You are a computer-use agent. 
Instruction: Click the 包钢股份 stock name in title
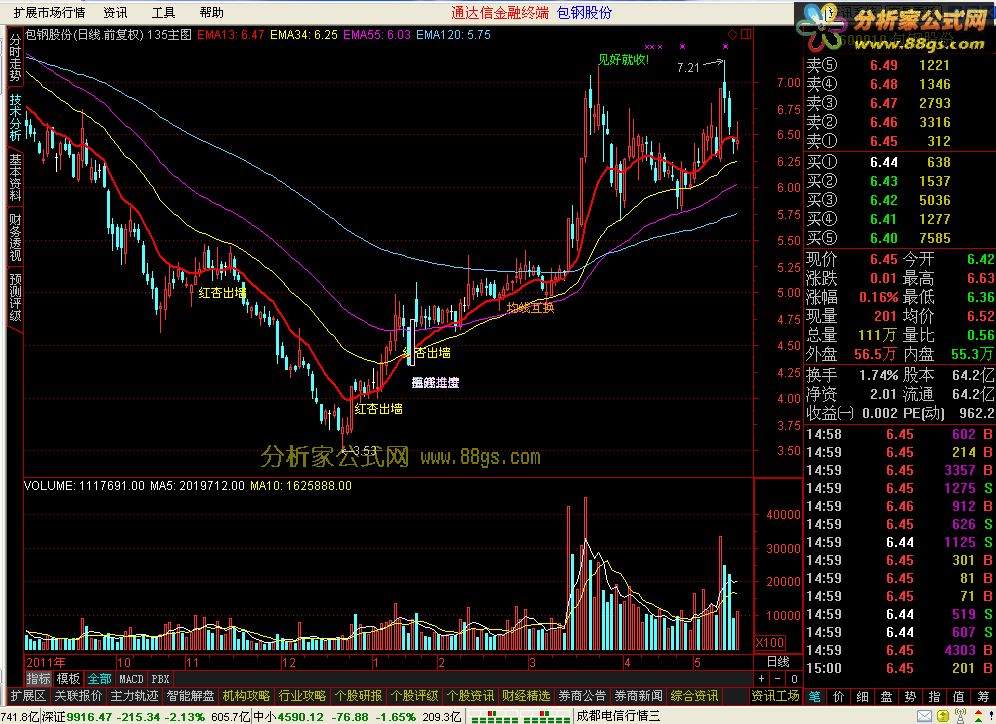point(584,12)
